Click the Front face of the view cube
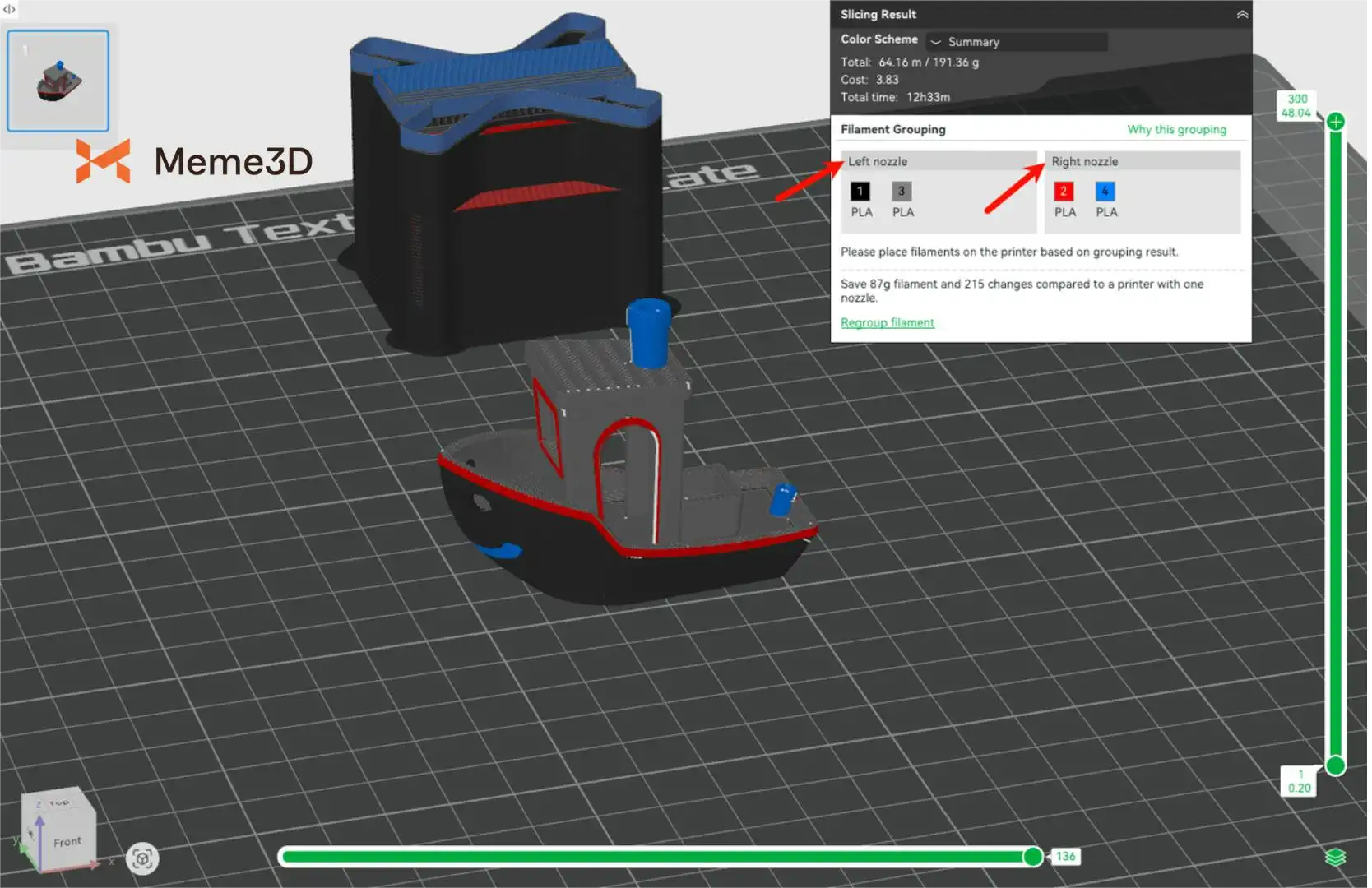This screenshot has height=888, width=1372. point(67,842)
